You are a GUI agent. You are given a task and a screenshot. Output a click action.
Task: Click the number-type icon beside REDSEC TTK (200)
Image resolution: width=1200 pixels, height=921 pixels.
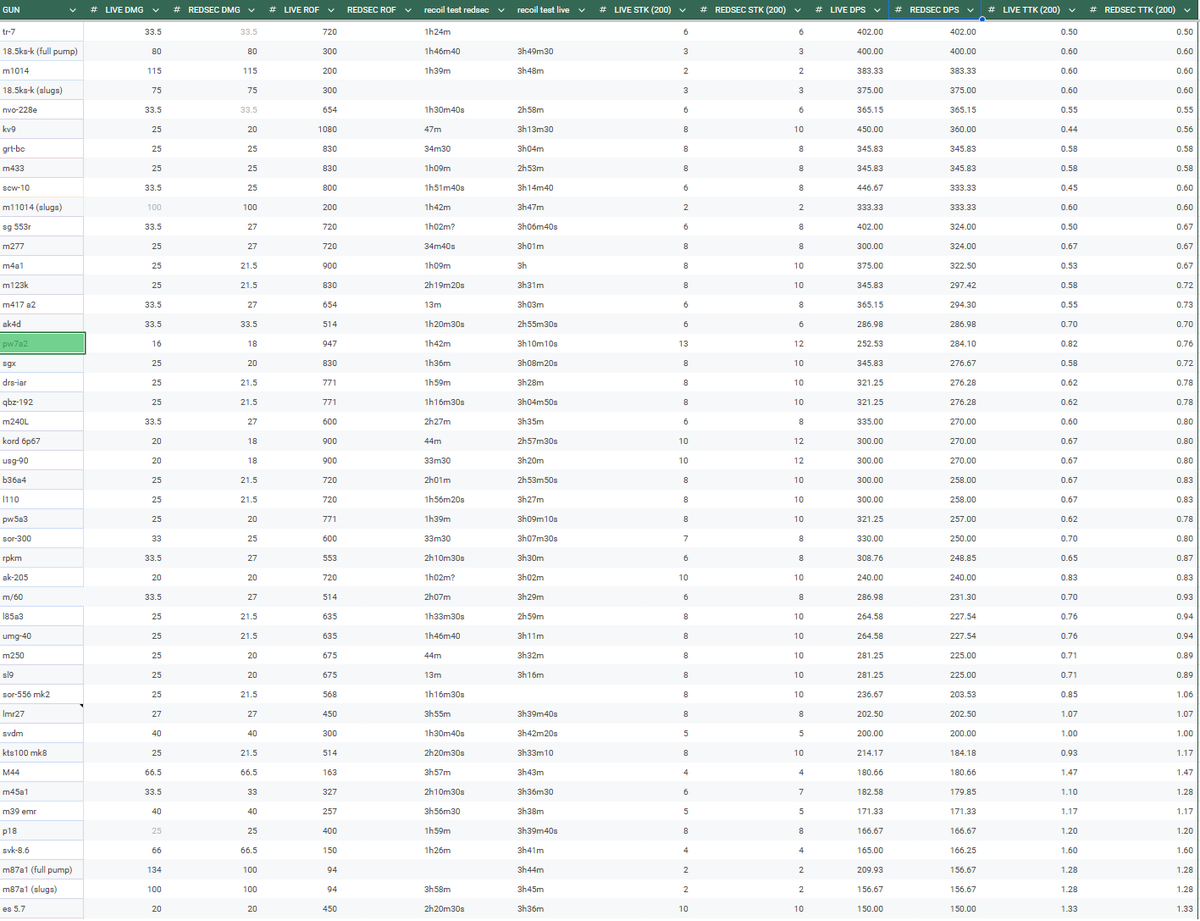pos(1093,11)
